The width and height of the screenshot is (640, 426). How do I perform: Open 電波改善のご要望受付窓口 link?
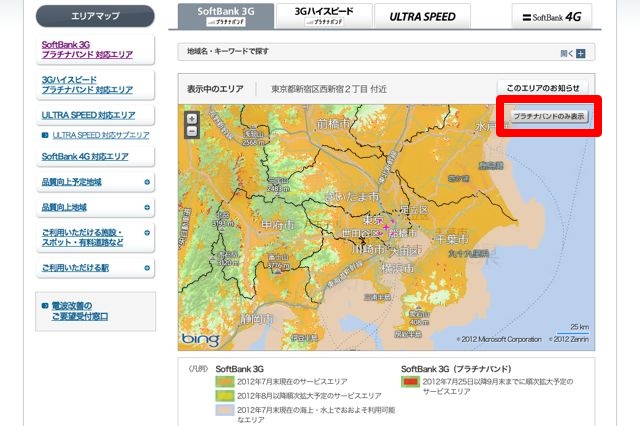click(80, 311)
